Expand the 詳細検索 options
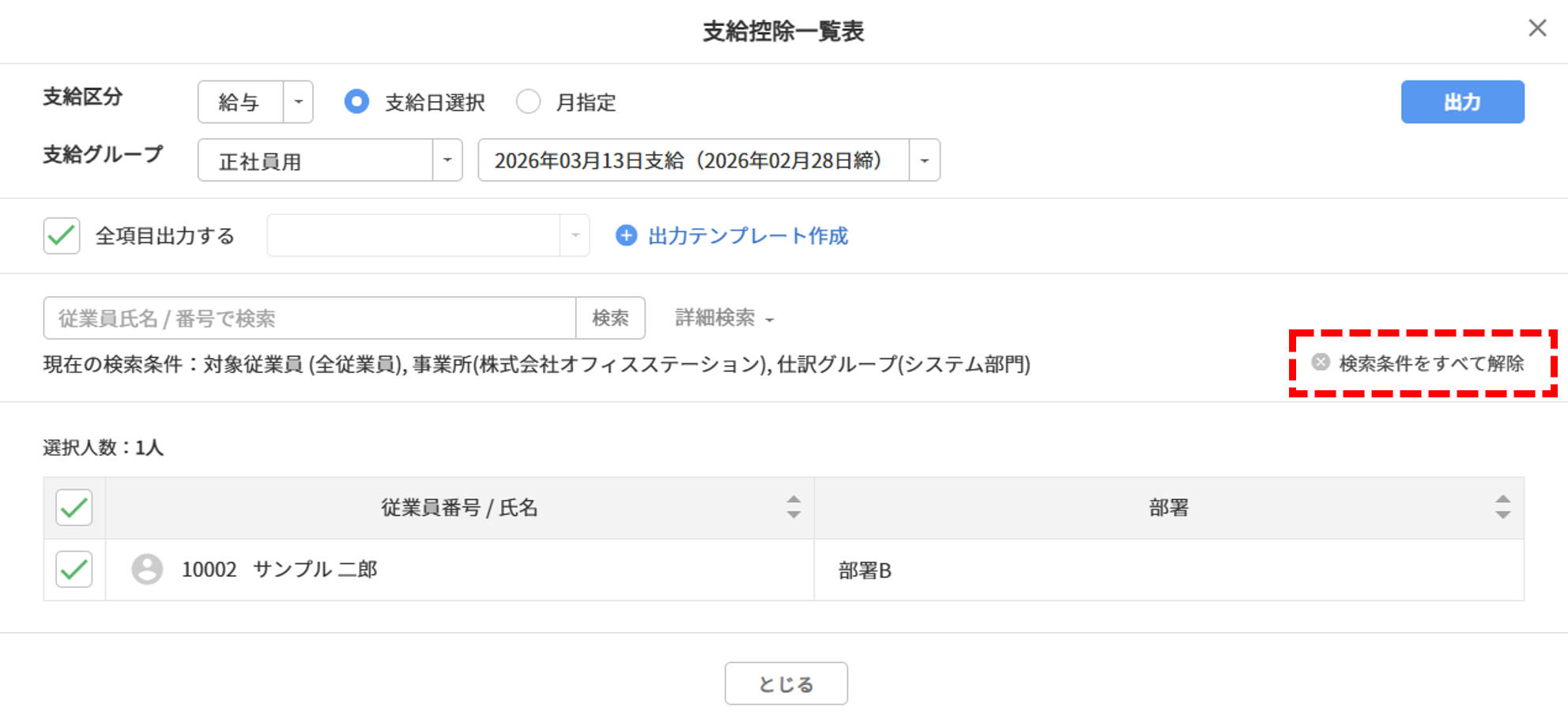The height and width of the screenshot is (726, 1568). (724, 318)
